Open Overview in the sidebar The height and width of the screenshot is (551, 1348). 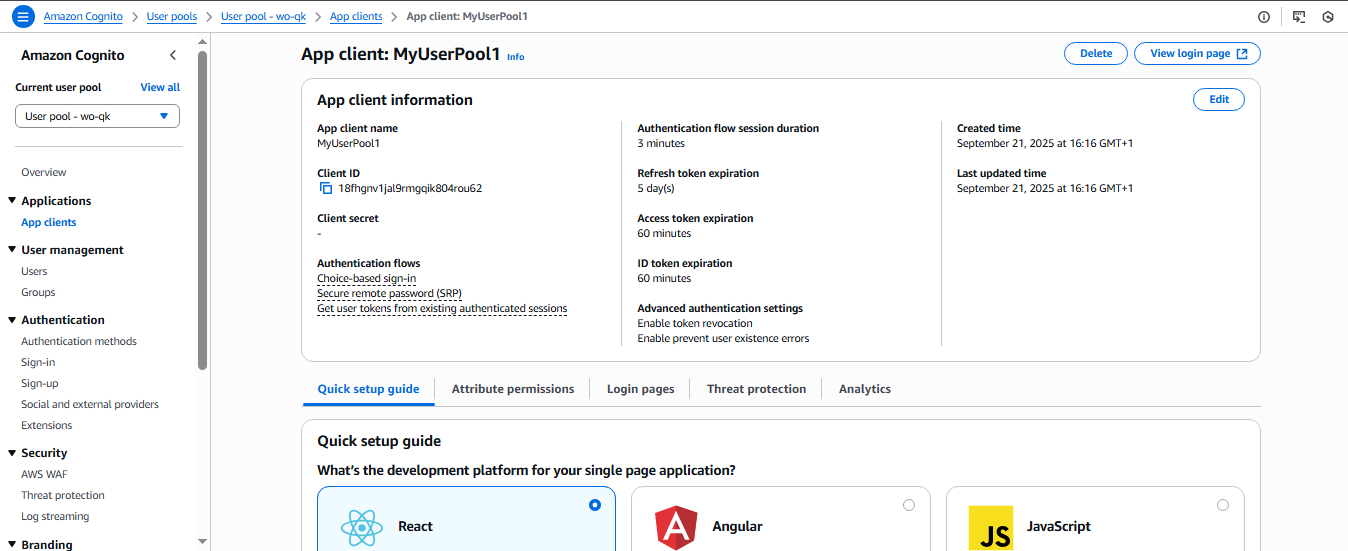pyautogui.click(x=44, y=173)
